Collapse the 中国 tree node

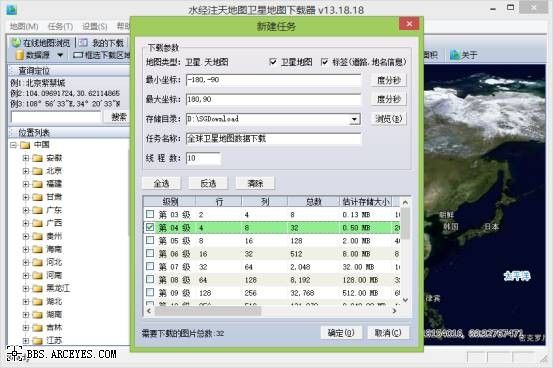click(13, 145)
